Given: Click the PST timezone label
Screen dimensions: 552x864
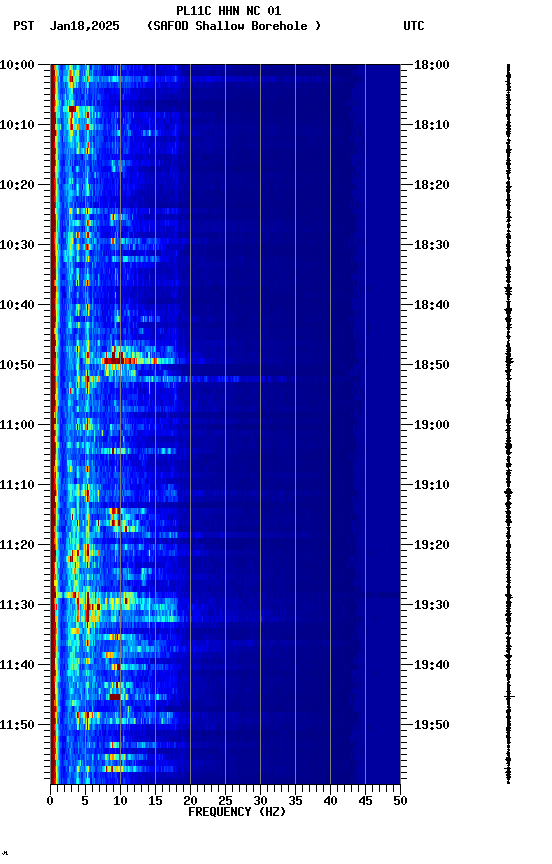Looking at the screenshot, I should point(24,26).
